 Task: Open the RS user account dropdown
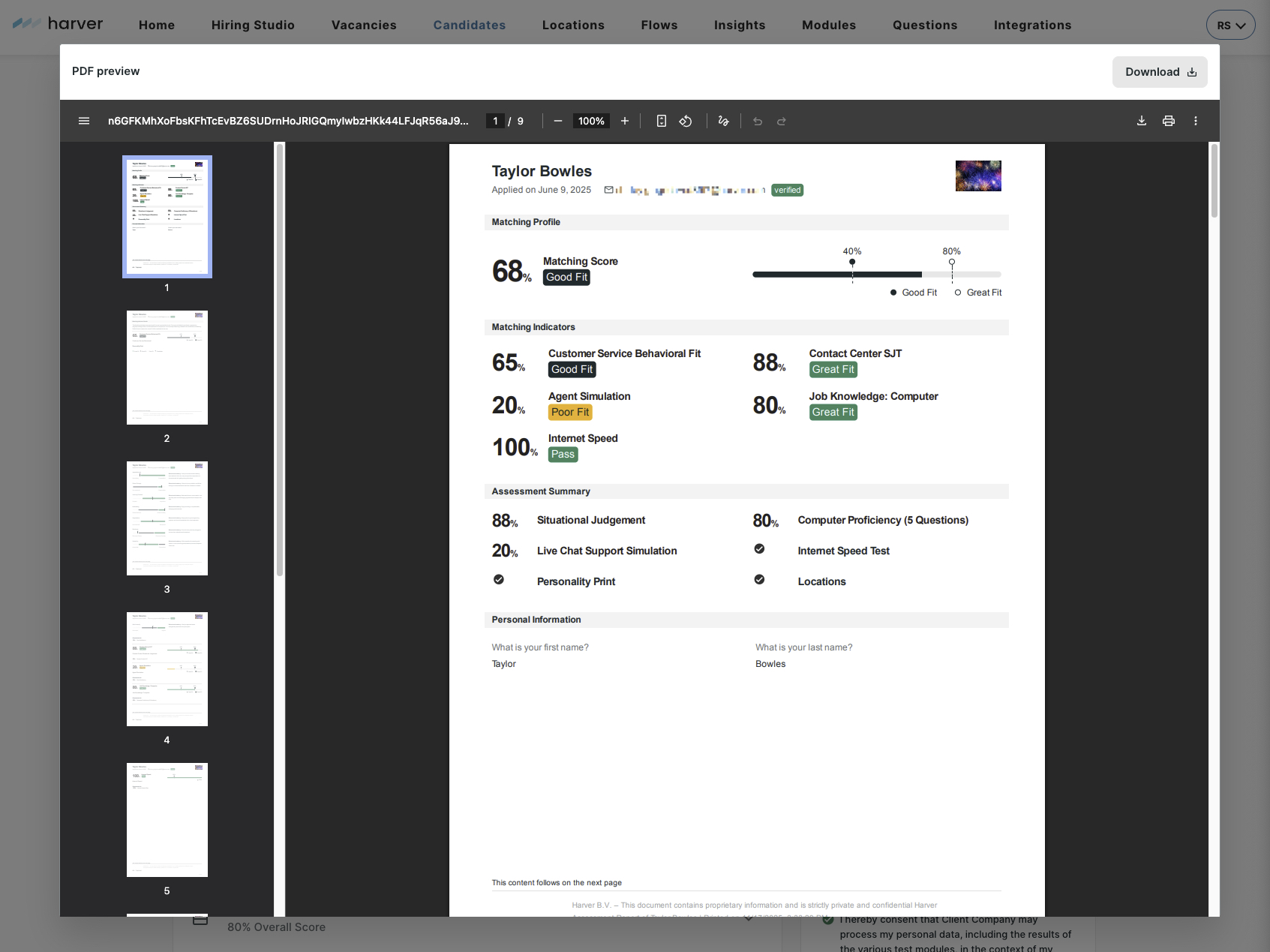pos(1230,25)
